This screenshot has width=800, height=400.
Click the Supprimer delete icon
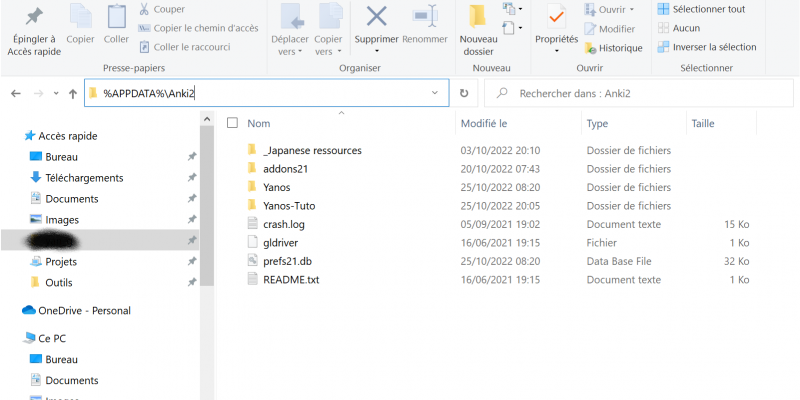(x=377, y=17)
